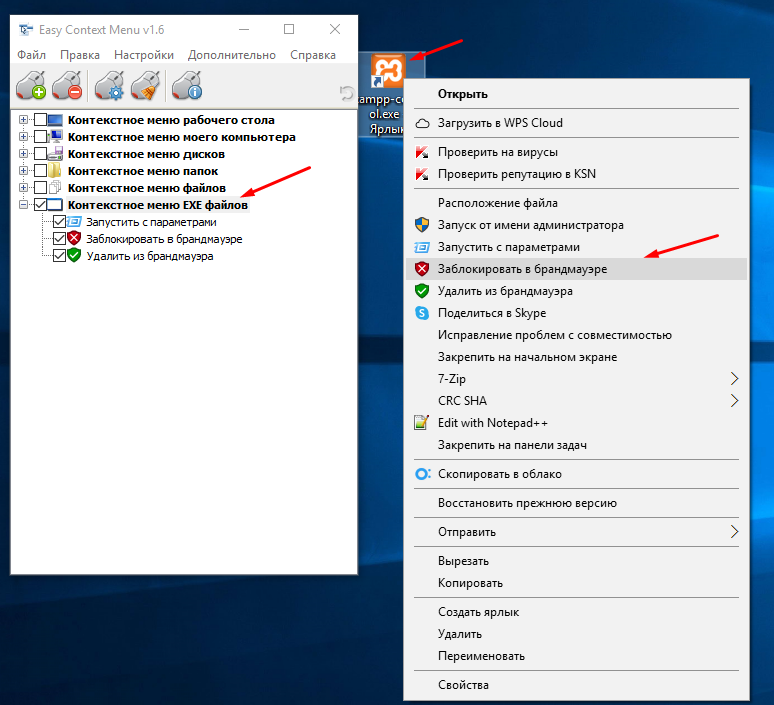Click the Easy Context Menu title bar icon
774x705 pixels.
[x=26, y=30]
